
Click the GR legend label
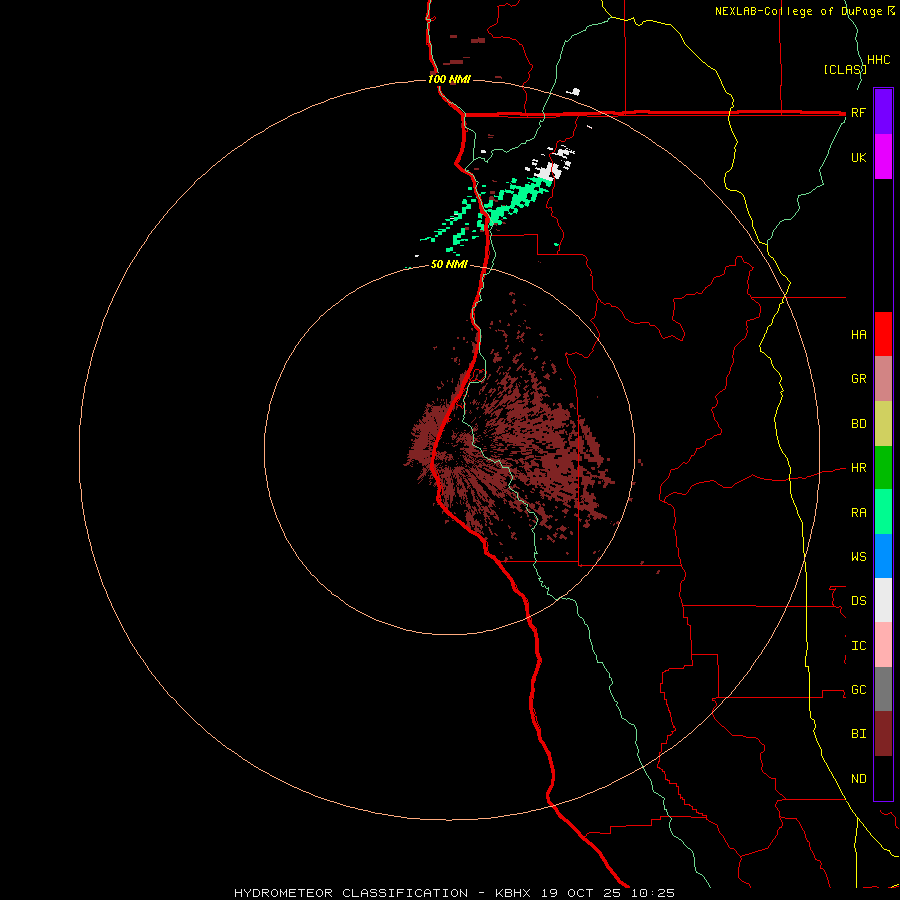[858, 379]
